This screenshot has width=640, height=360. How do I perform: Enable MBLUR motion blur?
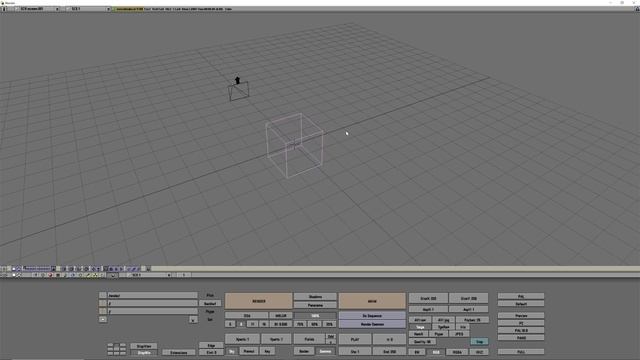tap(281, 316)
